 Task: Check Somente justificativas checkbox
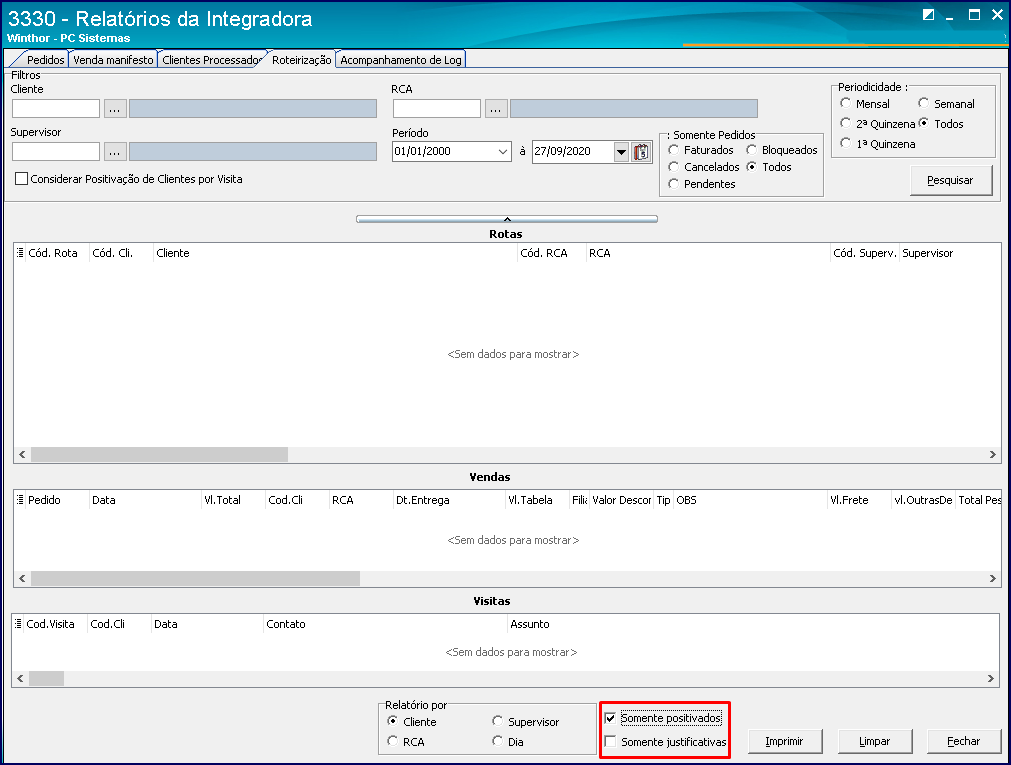(x=610, y=741)
